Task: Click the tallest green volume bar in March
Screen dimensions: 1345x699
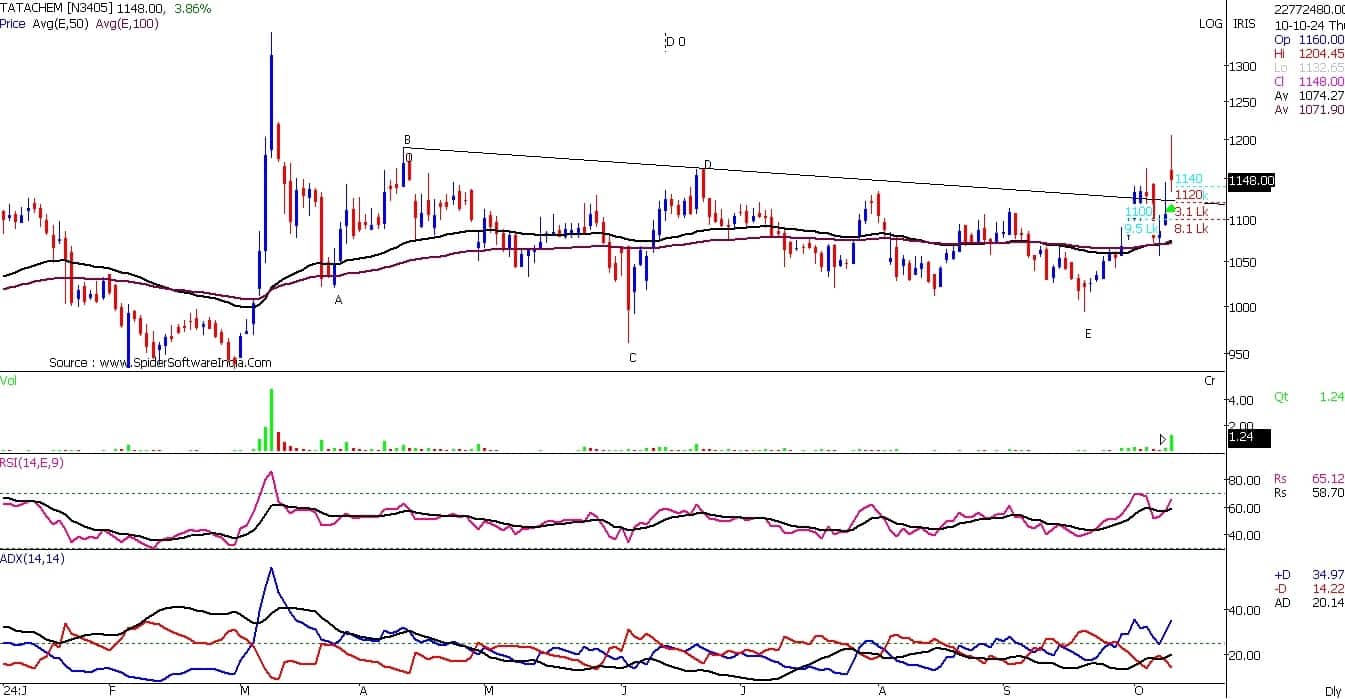Action: pyautogui.click(x=271, y=420)
